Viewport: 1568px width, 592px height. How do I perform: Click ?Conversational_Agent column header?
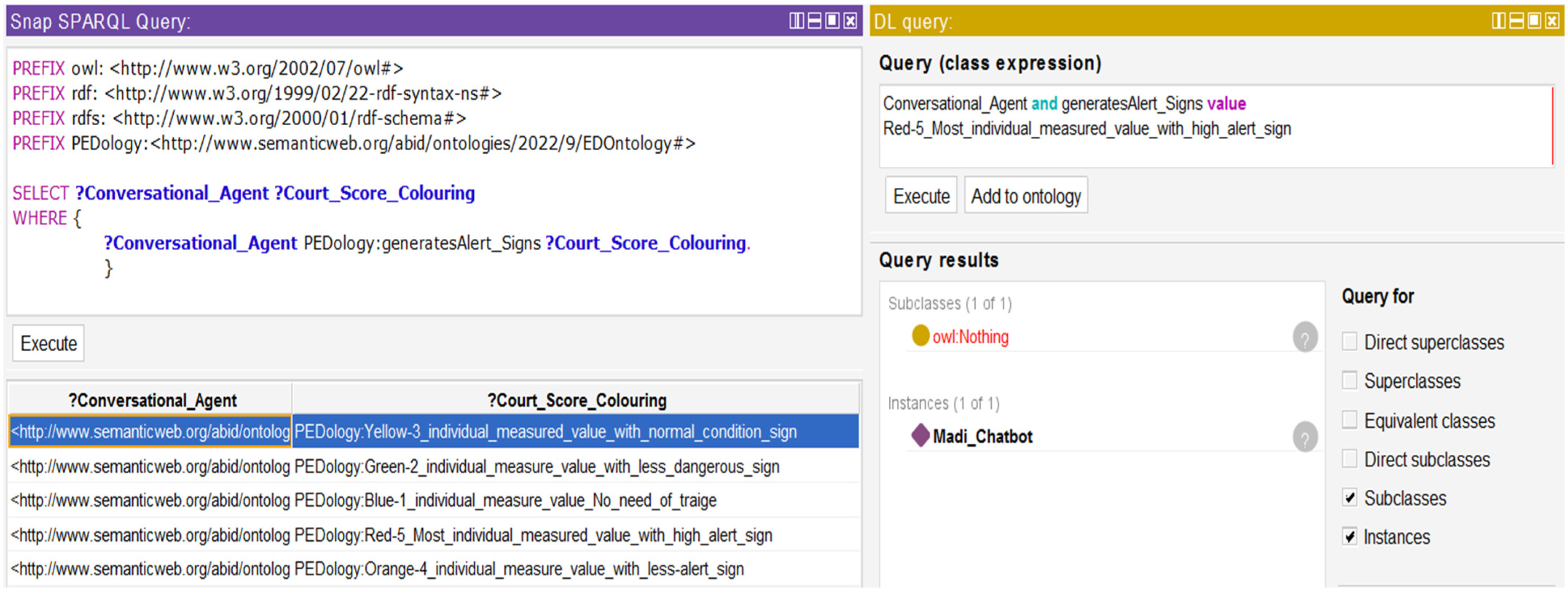tap(151, 400)
